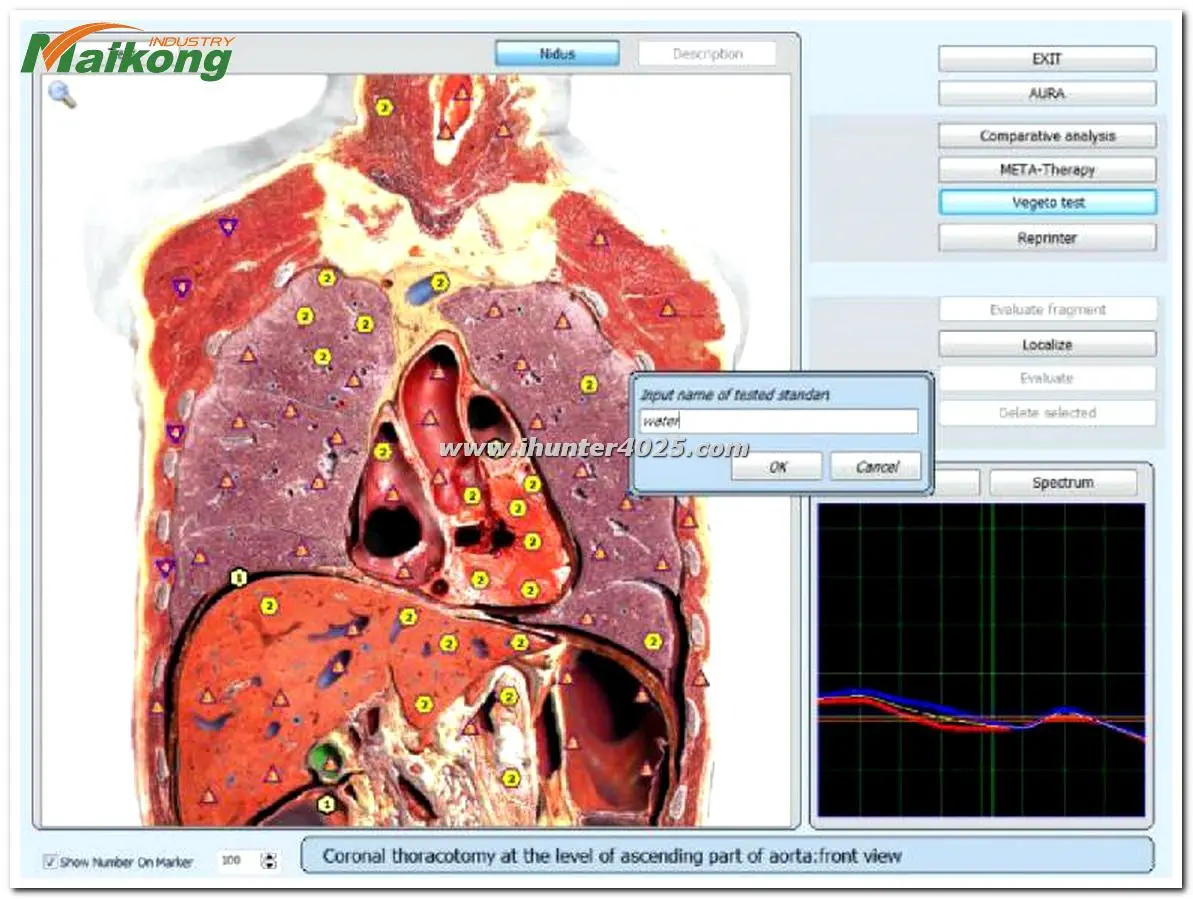Click the text field containing "water"

[x=778, y=421]
